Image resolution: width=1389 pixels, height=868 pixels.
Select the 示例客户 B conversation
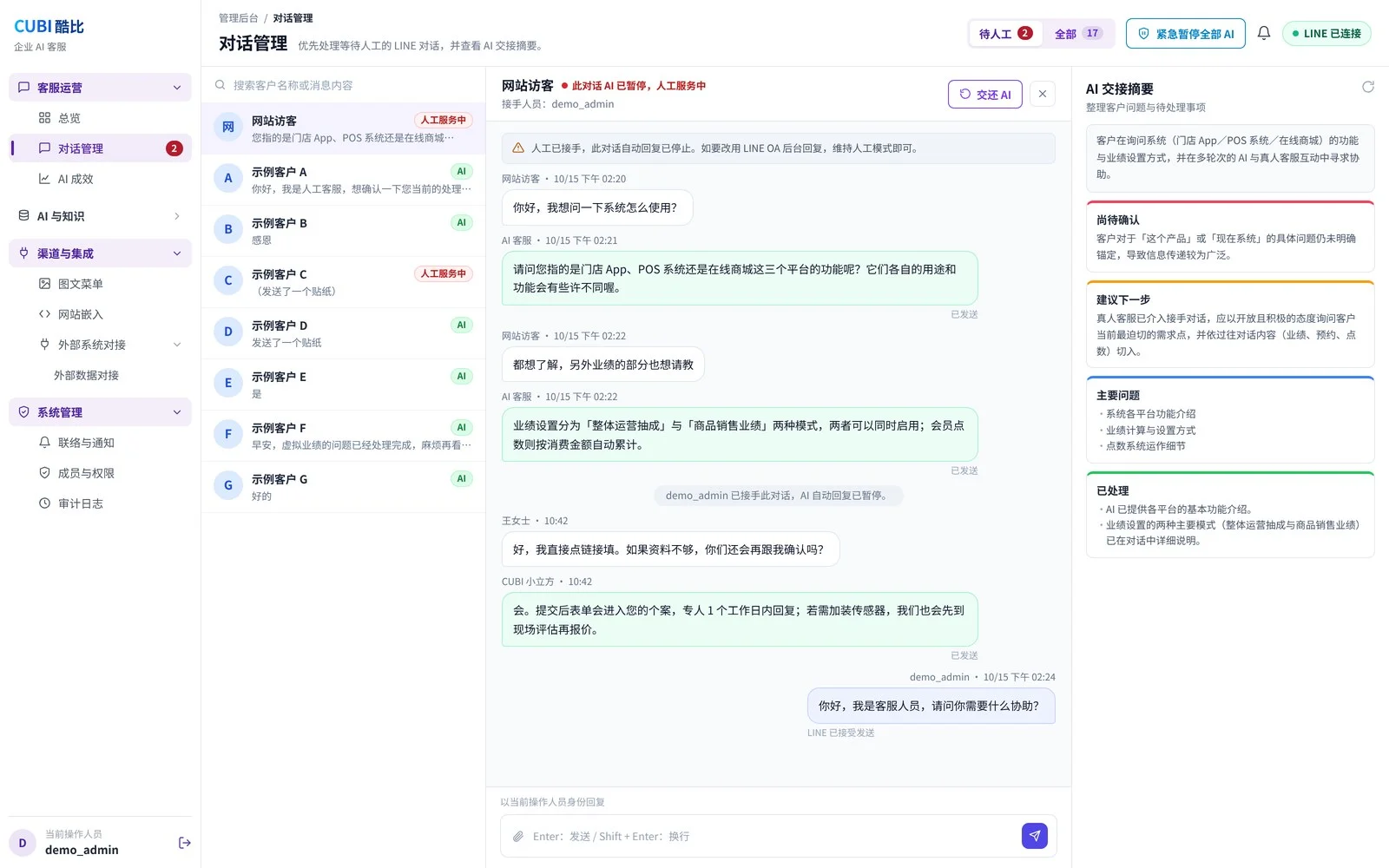[x=343, y=231]
